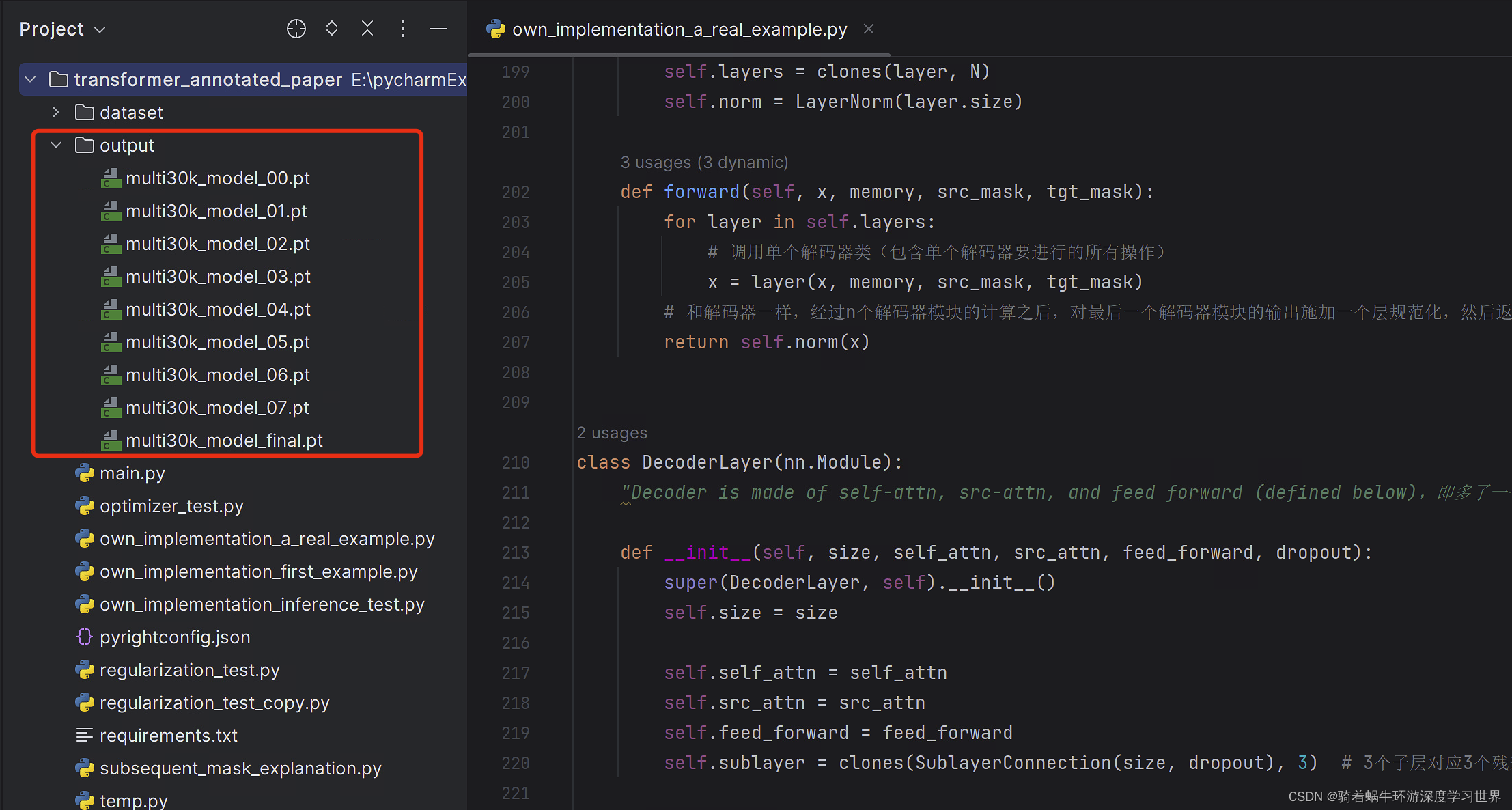Screen dimensions: 1512x810
Task: Select multi30k_model_06.pt file
Action: pyautogui.click(x=218, y=375)
